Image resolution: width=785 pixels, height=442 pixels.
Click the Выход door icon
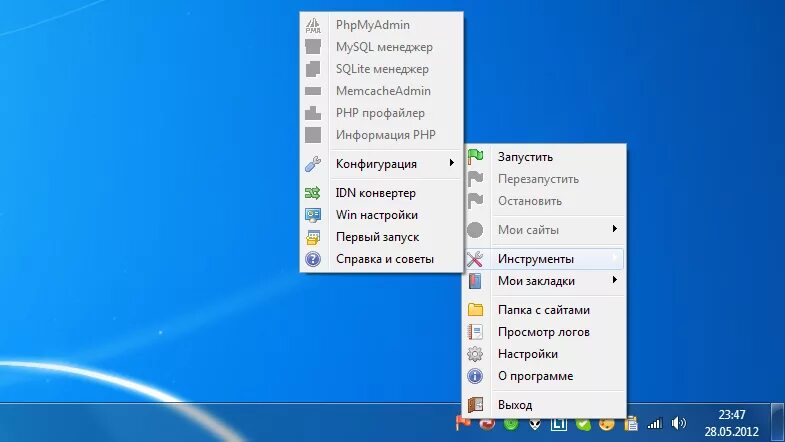coord(475,405)
